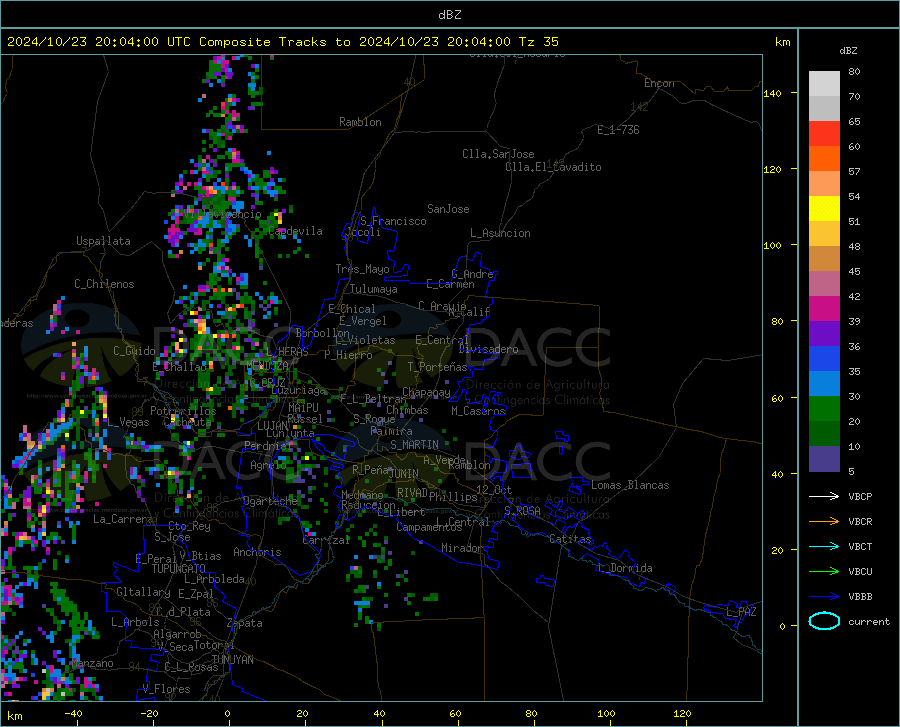The width and height of the screenshot is (900, 727).
Task: Click the '57' value on the color scale
Action: point(854,172)
